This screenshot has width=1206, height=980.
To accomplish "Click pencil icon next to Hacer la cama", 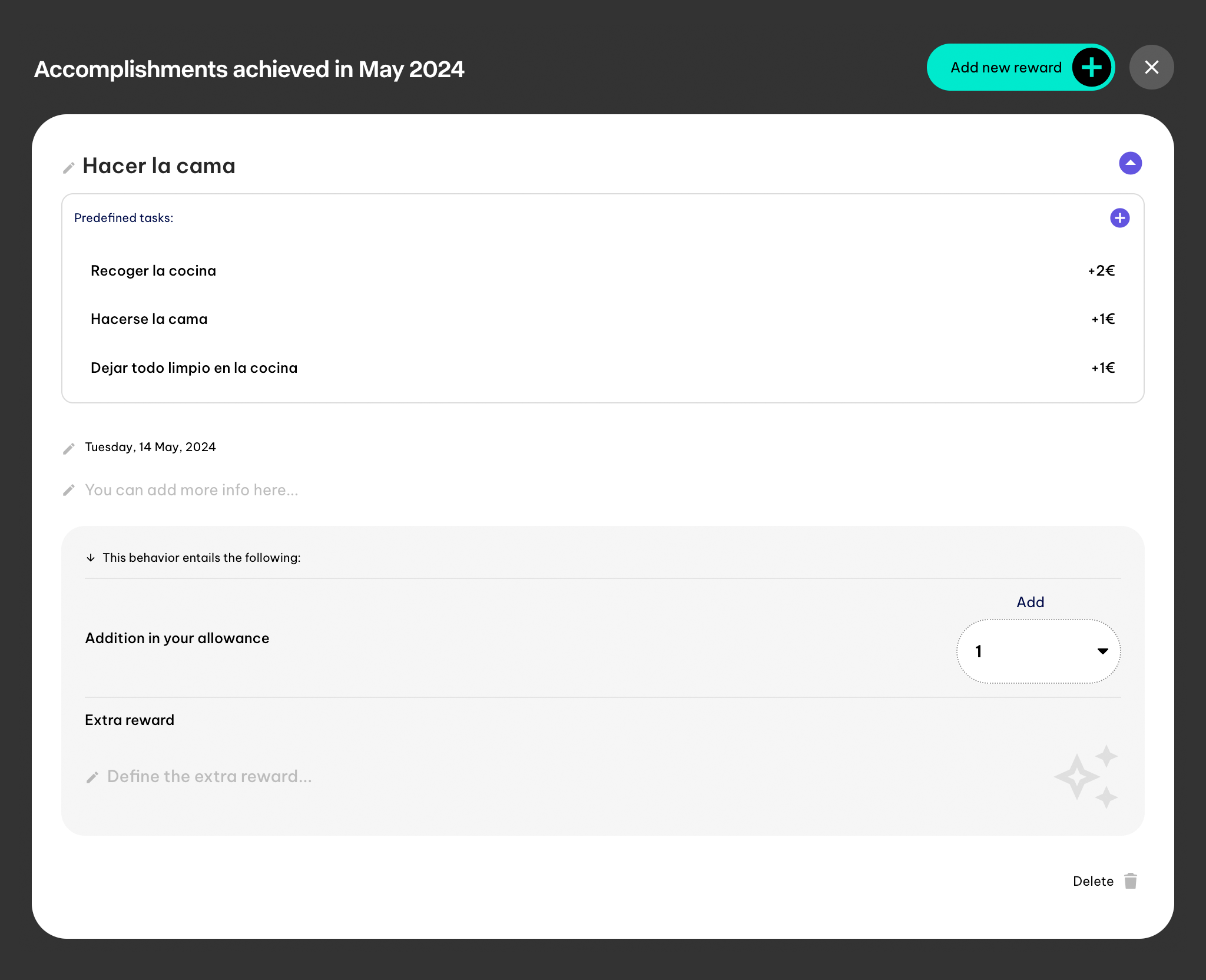I will 69,168.
